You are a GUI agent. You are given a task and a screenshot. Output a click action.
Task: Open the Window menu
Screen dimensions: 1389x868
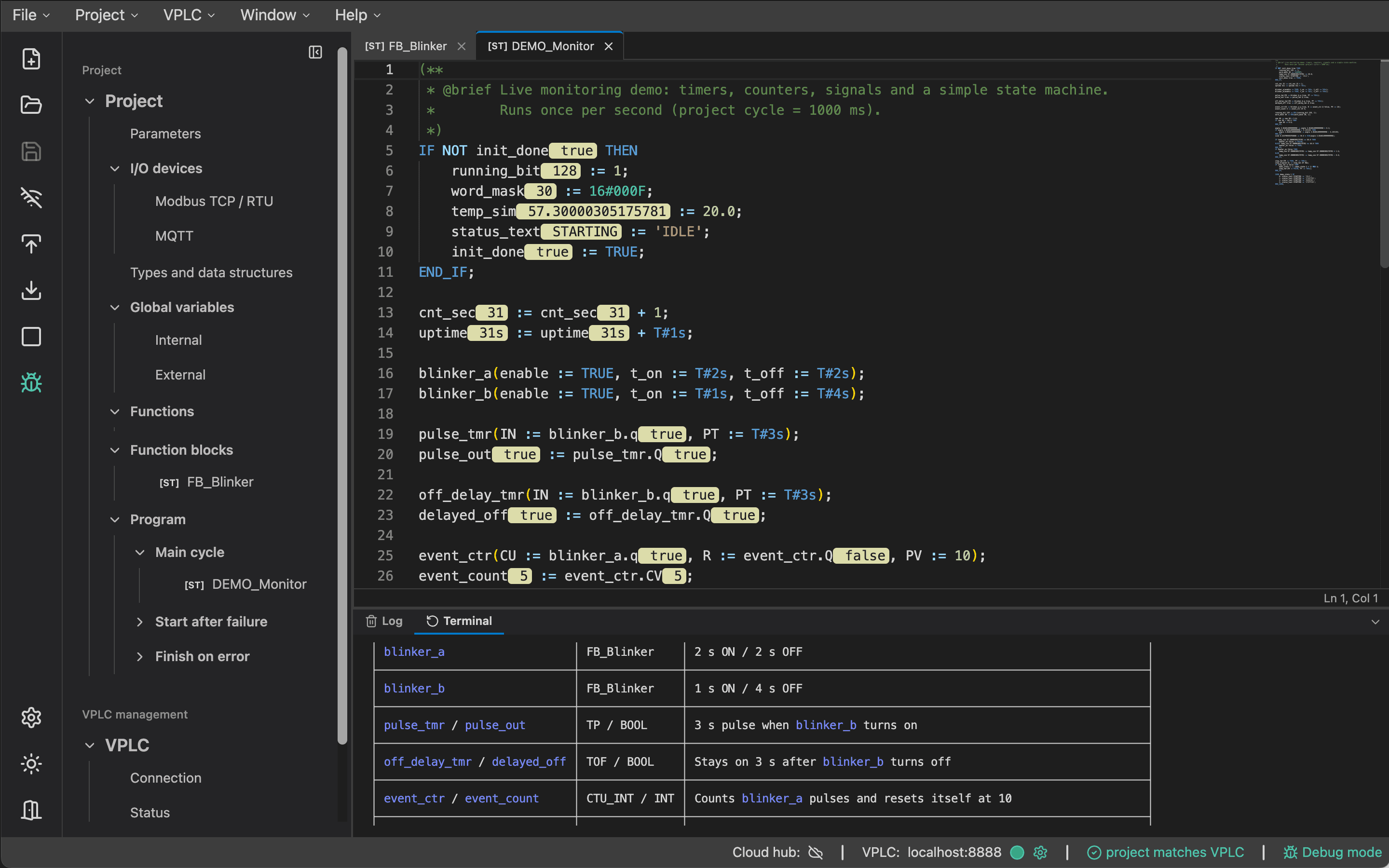275,15
